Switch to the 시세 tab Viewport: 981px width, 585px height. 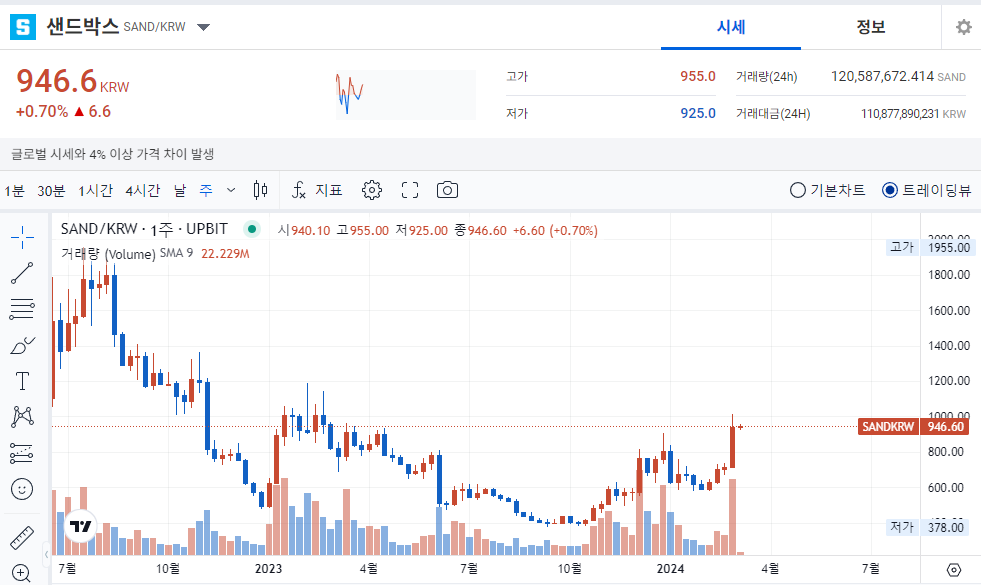point(731,27)
